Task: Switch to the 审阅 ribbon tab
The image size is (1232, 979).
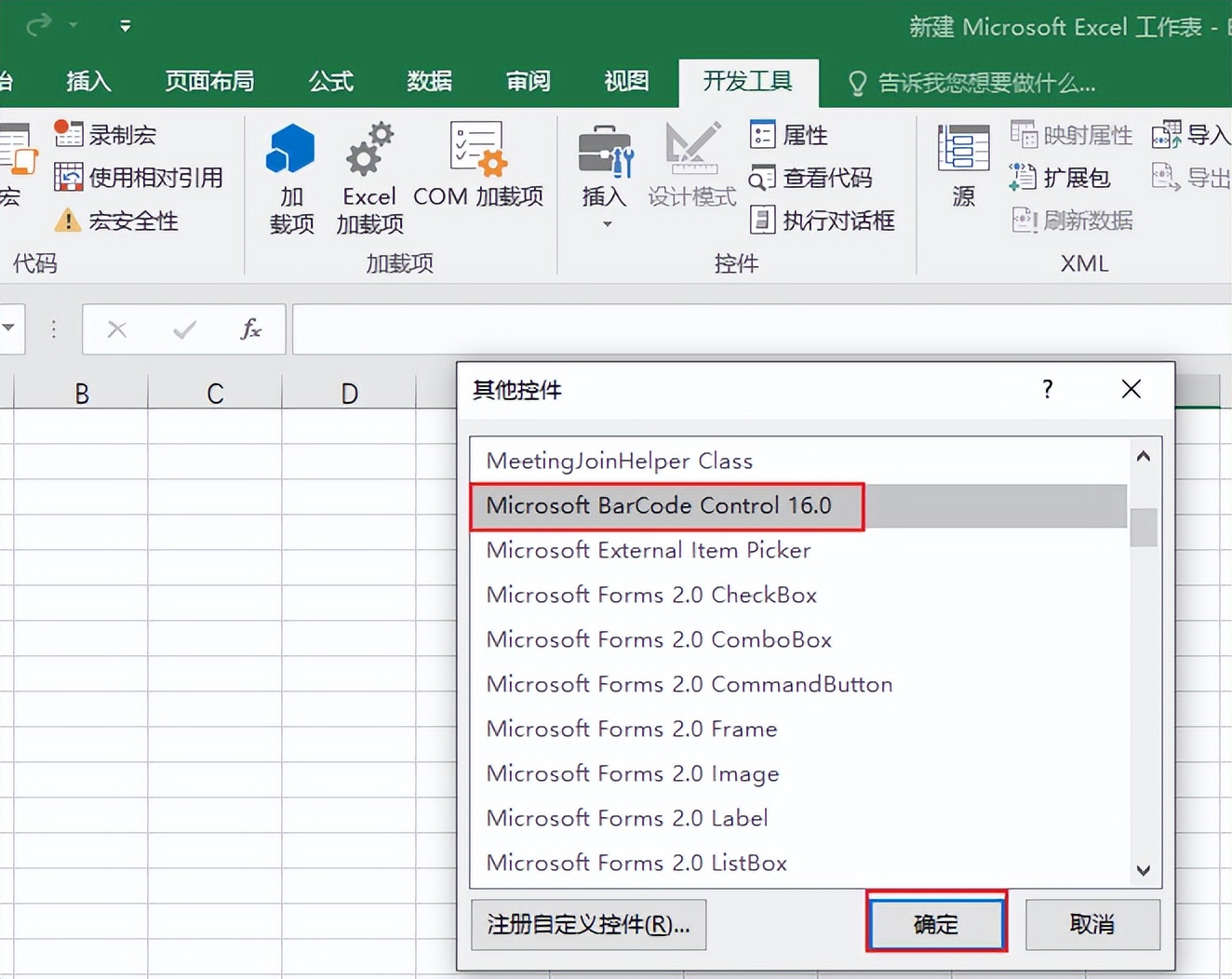Action: pos(528,82)
